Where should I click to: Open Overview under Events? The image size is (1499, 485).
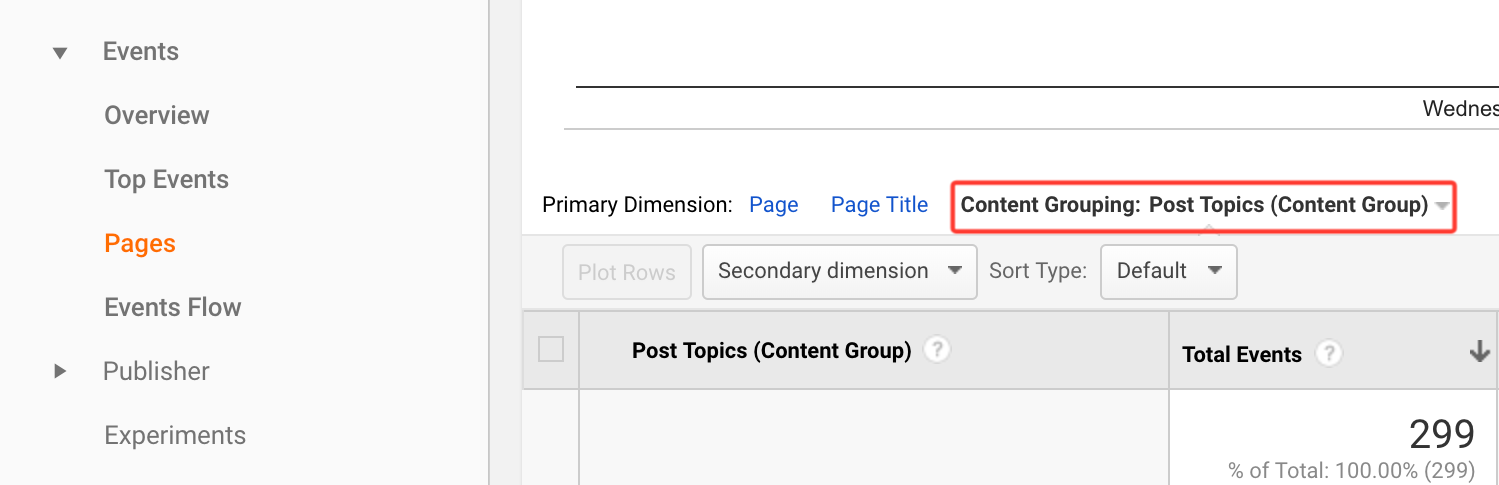(157, 115)
